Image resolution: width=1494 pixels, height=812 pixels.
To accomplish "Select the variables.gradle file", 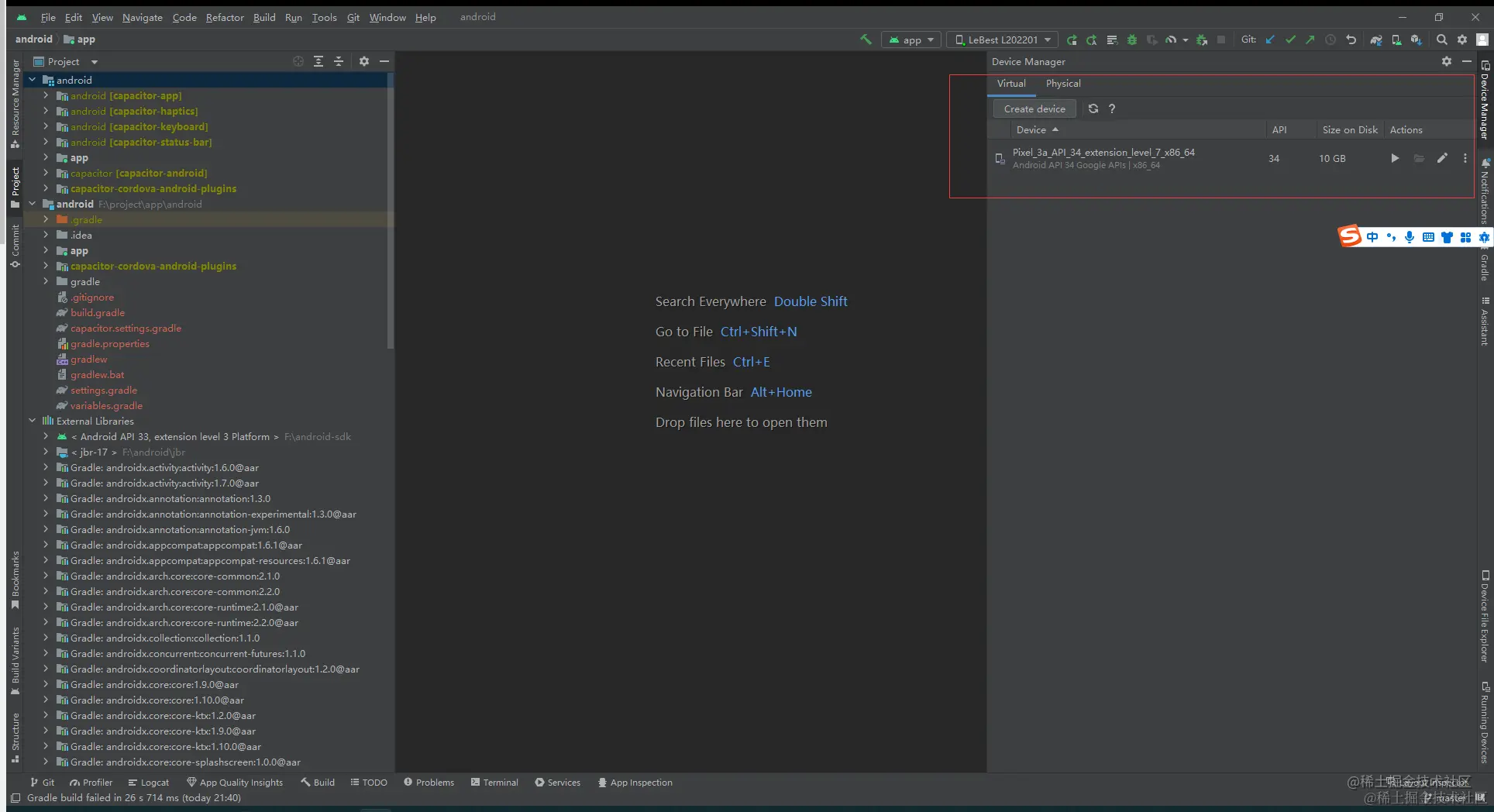I will [x=106, y=406].
